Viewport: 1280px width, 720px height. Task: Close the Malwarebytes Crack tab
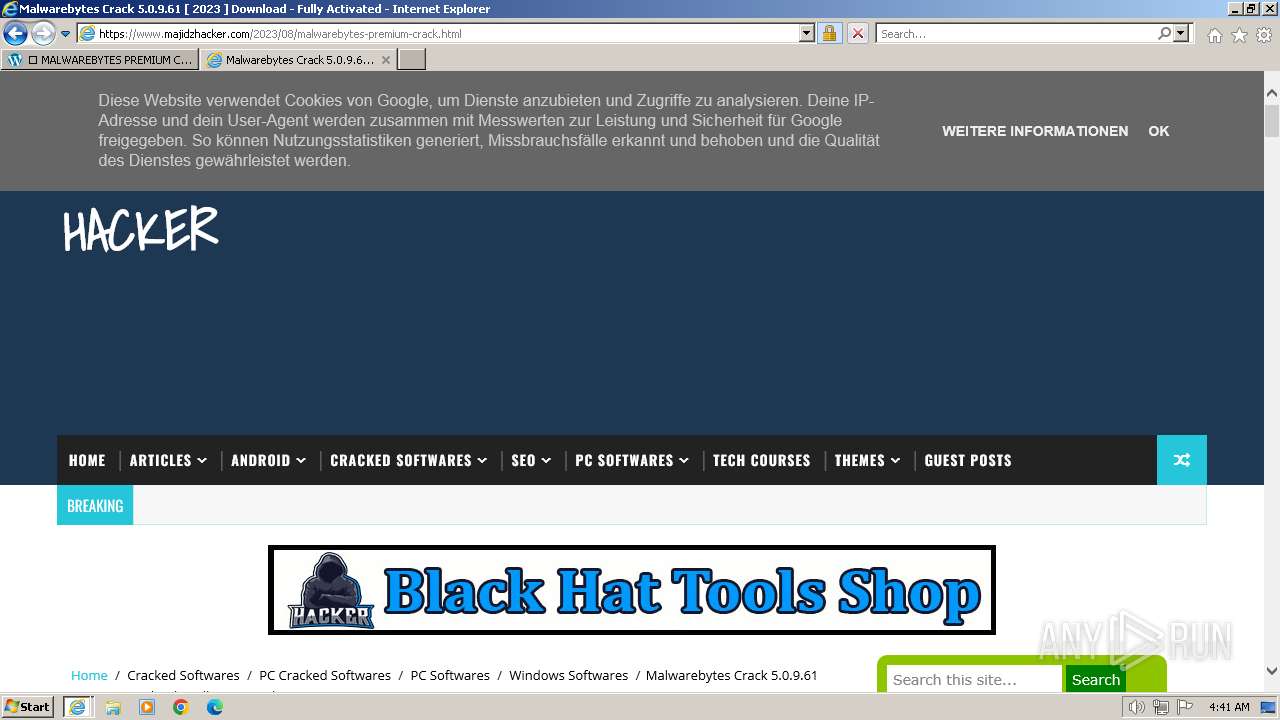(x=386, y=60)
